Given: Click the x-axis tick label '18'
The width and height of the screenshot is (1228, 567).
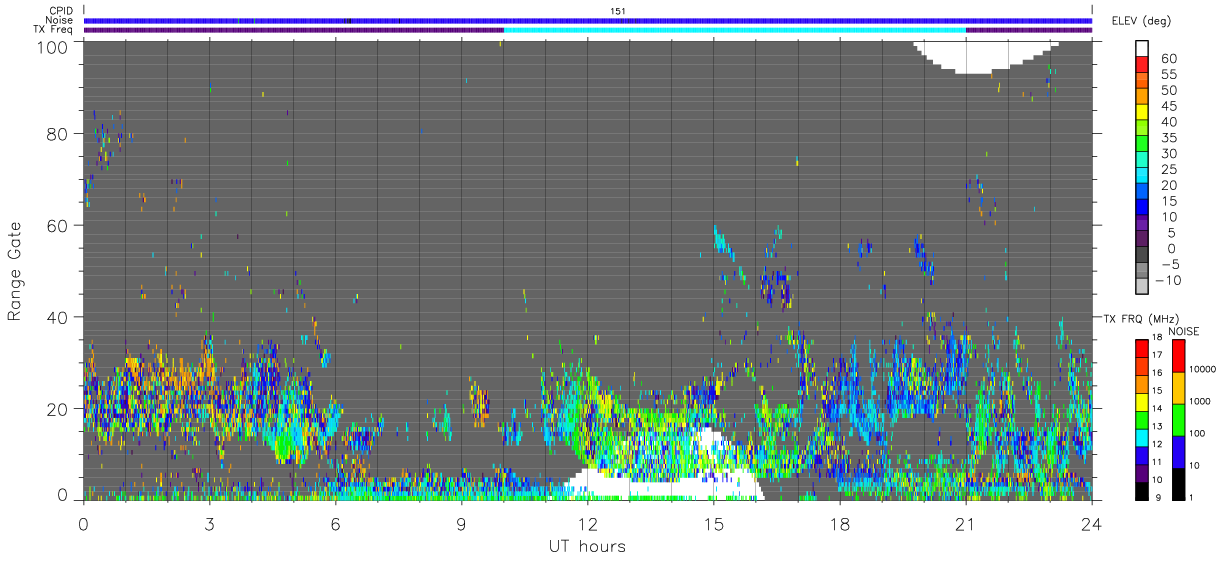Looking at the screenshot, I should click(839, 525).
